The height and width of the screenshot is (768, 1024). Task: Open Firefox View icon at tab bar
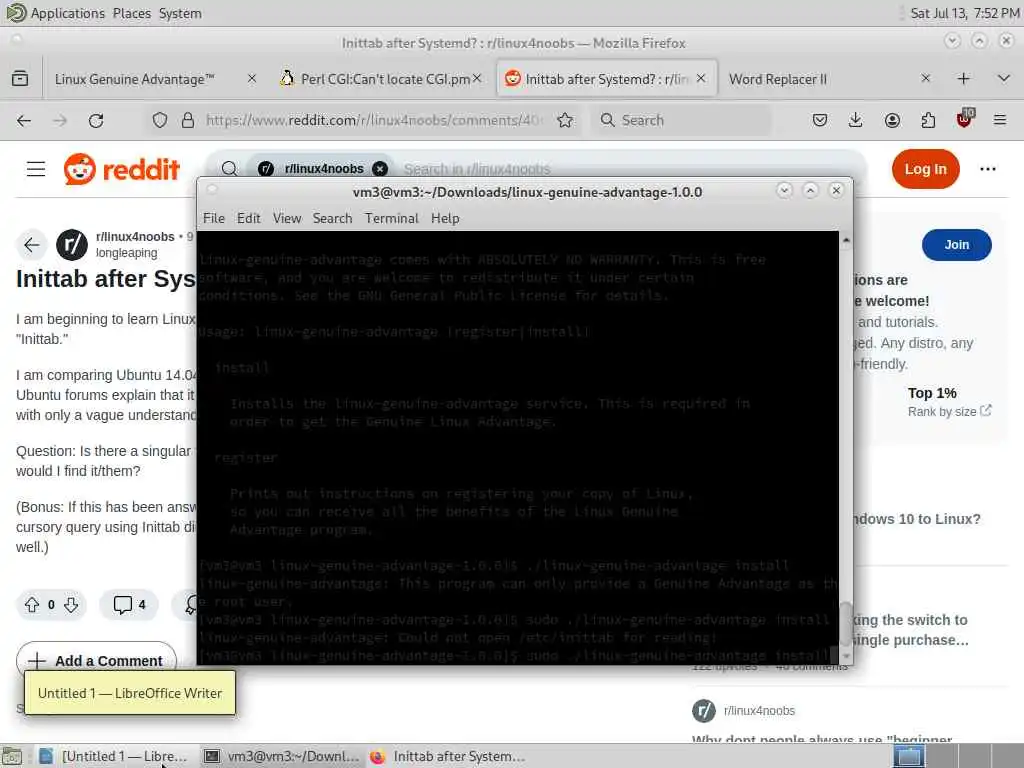[20, 79]
